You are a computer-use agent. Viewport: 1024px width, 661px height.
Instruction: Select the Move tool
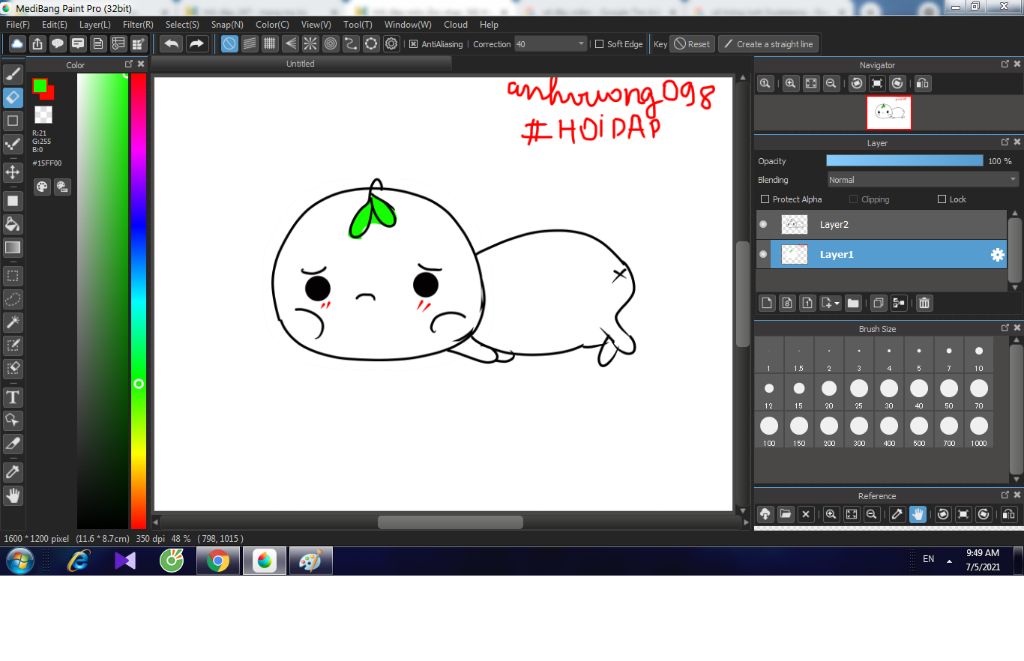(12, 172)
